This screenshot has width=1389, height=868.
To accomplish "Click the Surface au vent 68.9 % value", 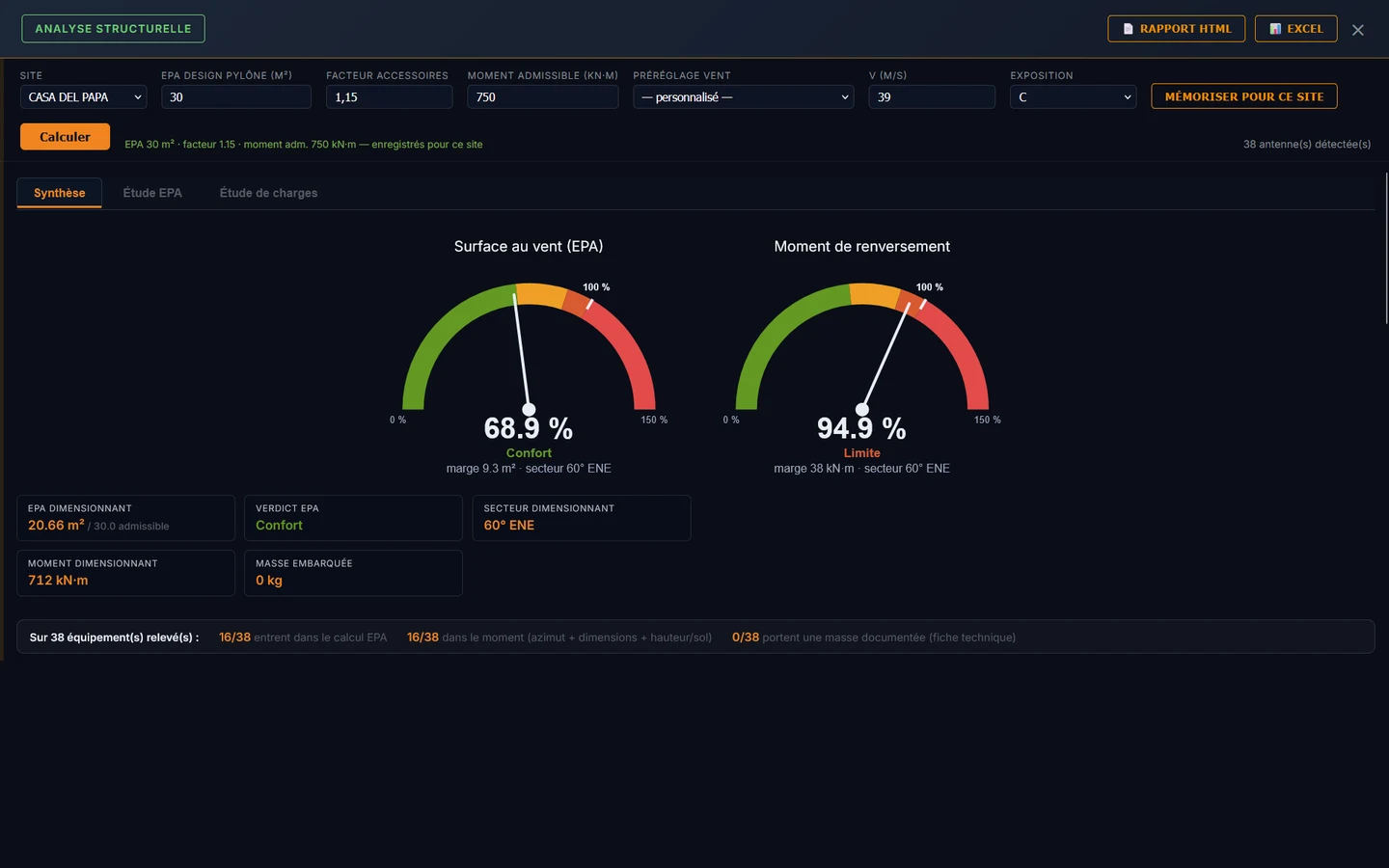I will (529, 428).
